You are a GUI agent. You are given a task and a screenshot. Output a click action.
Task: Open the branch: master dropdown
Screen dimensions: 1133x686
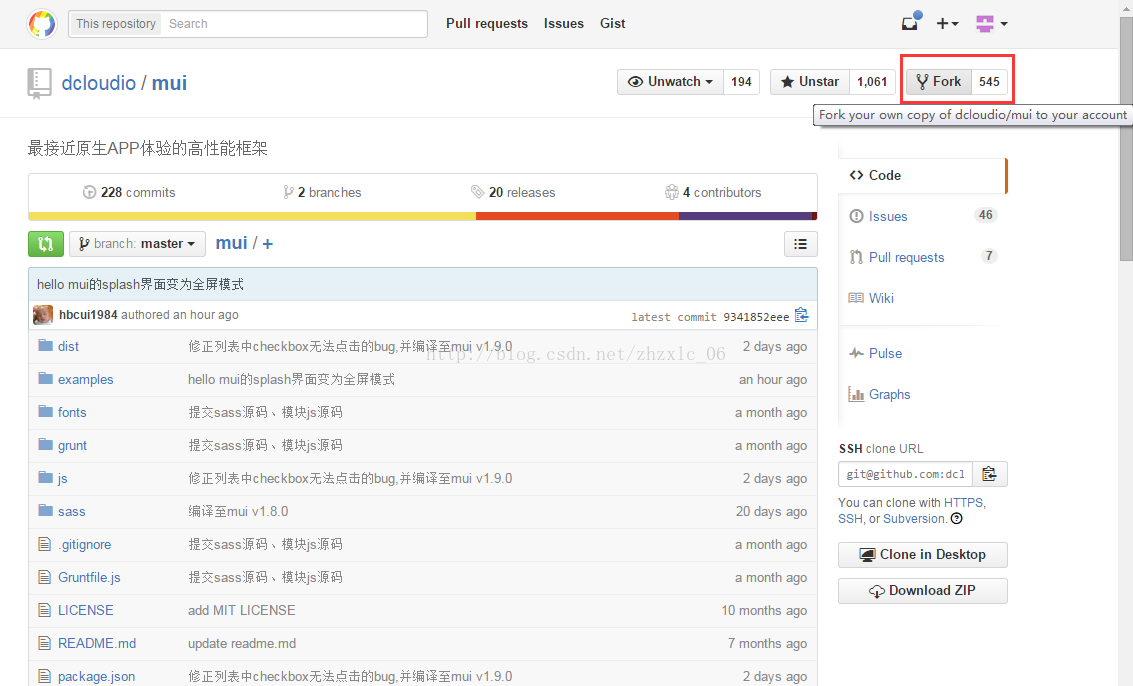[137, 244]
